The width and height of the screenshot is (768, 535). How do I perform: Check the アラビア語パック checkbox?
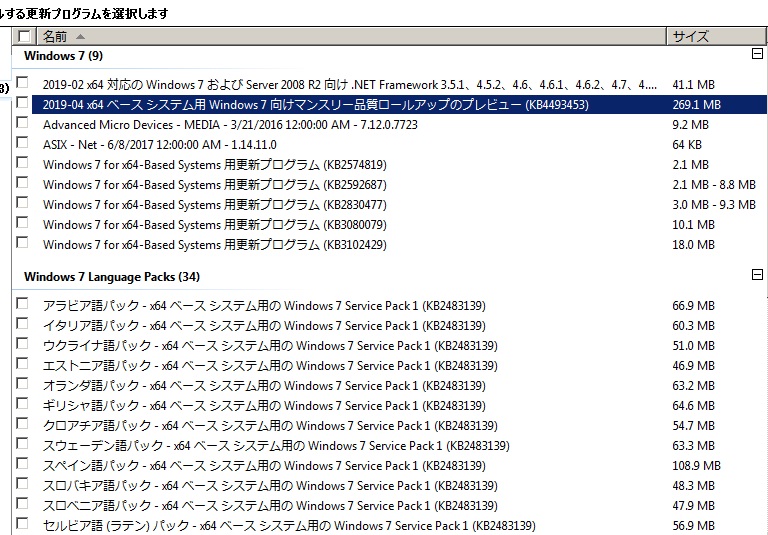(23, 303)
